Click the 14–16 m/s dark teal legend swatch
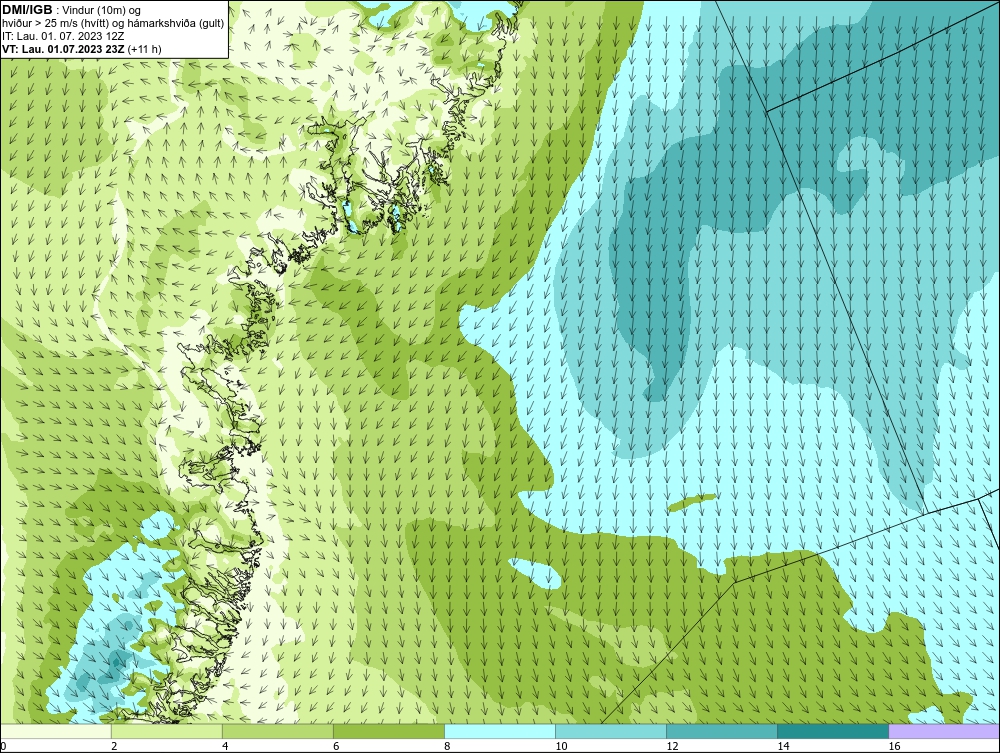1000x753 pixels. pos(832,731)
